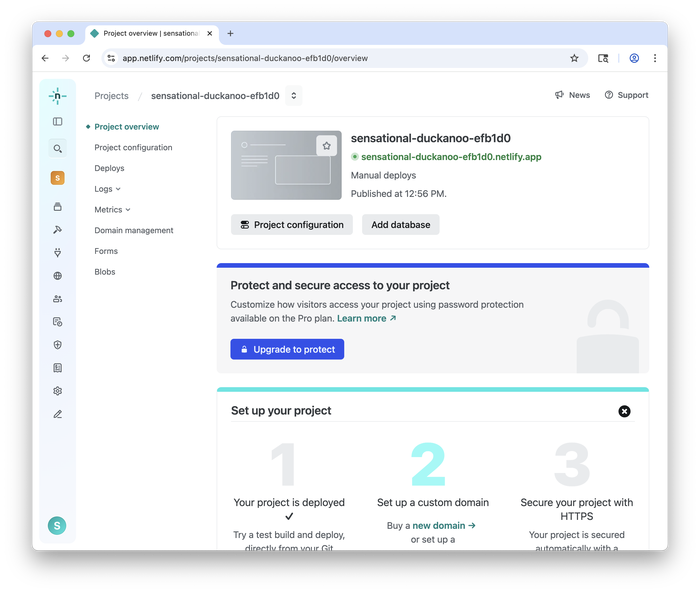700x593 pixels.
Task: View site information icon in address bar
Action: pos(112,58)
